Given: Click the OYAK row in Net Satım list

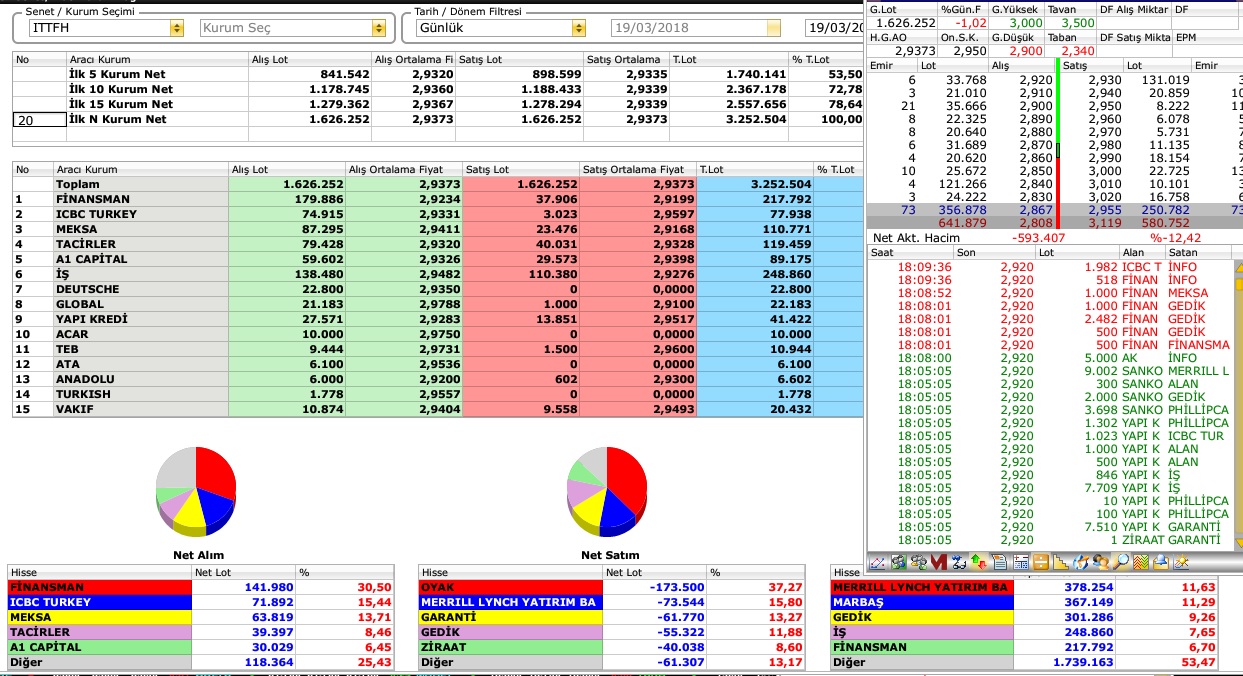Looking at the screenshot, I should 612,587.
